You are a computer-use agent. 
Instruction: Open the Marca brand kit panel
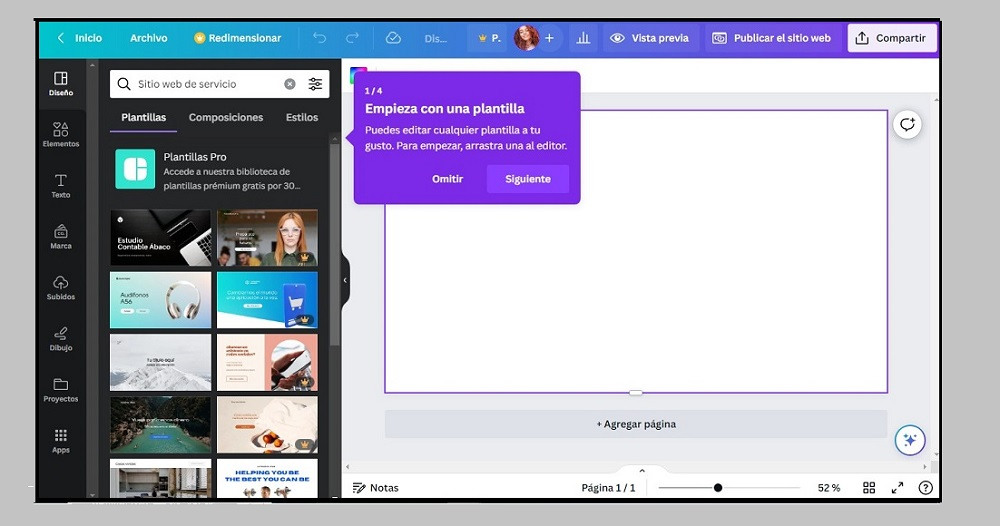click(x=61, y=237)
